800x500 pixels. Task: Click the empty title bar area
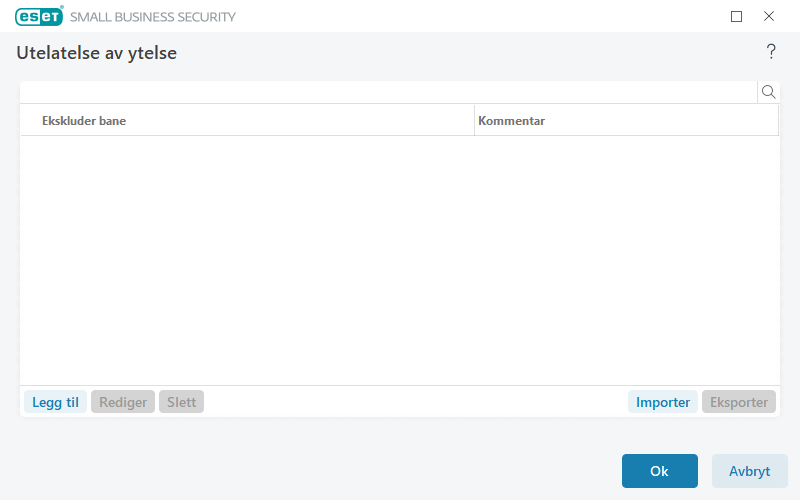[480, 16]
